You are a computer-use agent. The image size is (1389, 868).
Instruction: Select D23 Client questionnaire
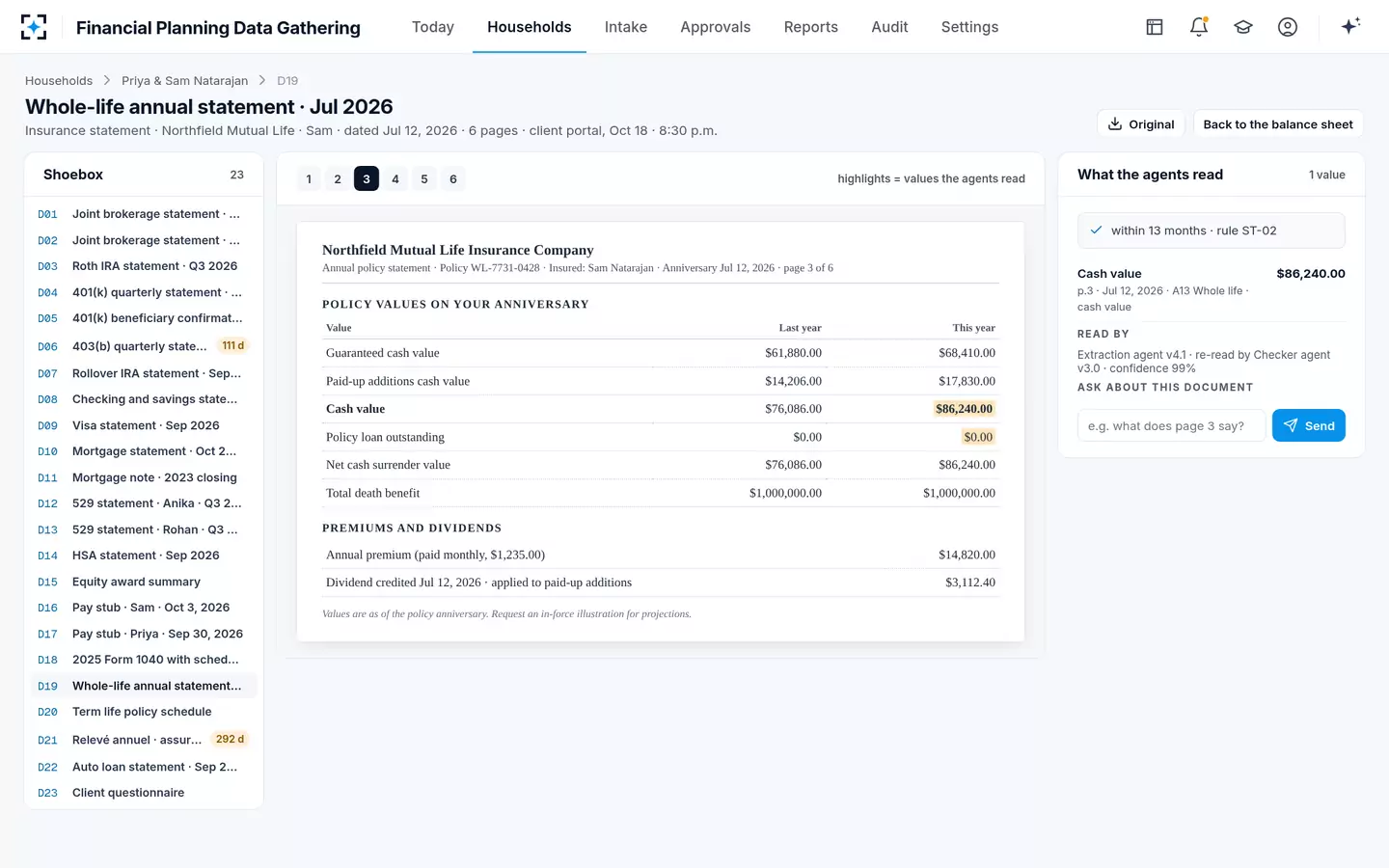click(144, 793)
